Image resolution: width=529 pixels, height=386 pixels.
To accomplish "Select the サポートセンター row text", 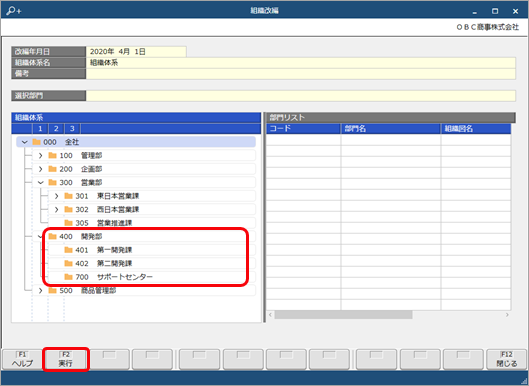I will [x=125, y=277].
